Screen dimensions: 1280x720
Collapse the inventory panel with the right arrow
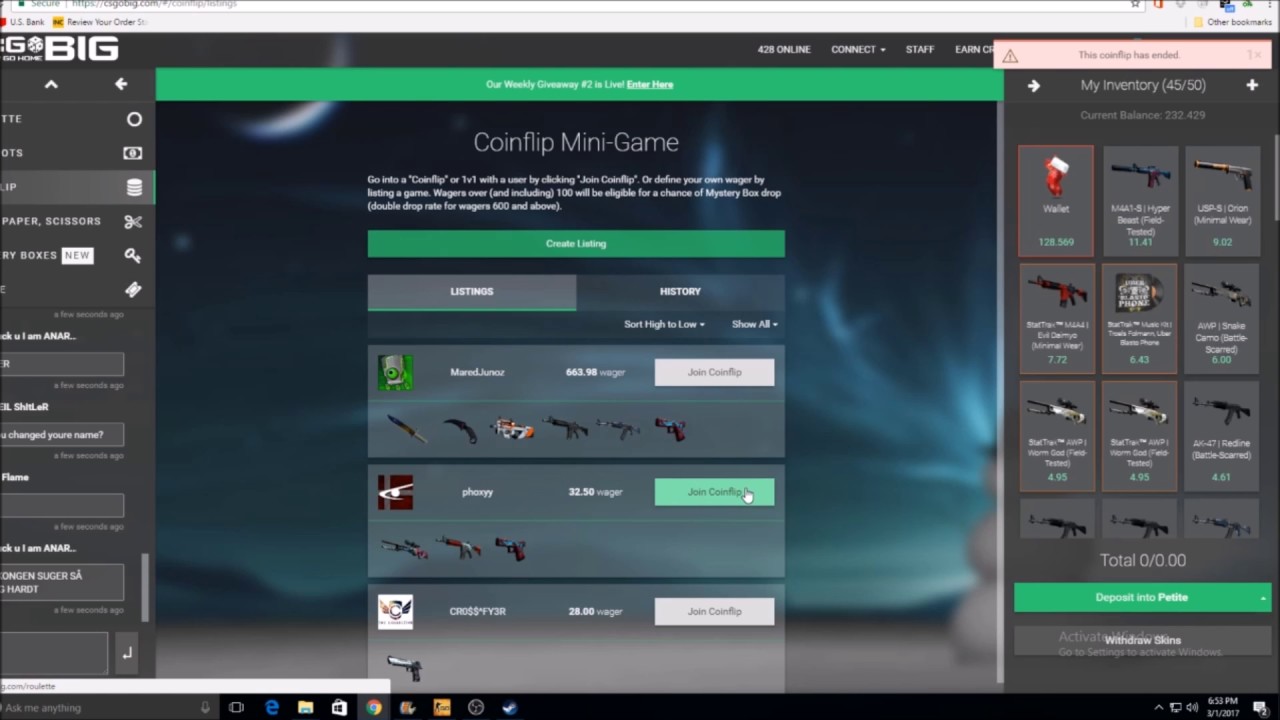coord(1034,86)
